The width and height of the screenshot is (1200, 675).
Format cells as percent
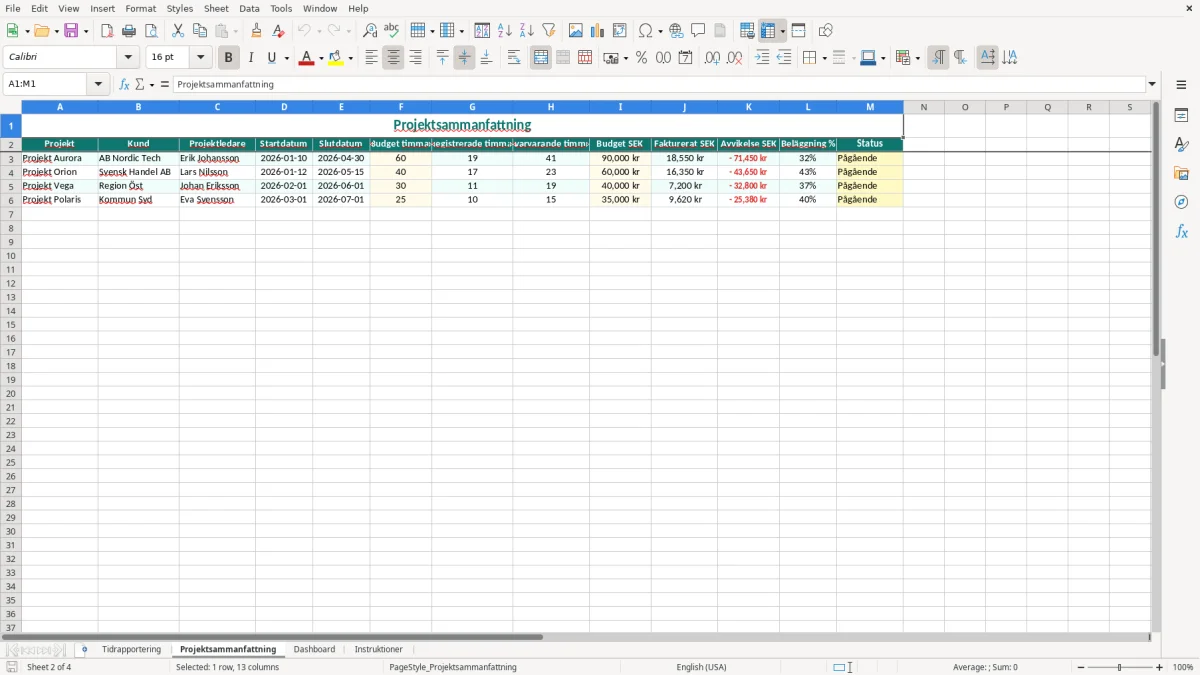pyautogui.click(x=641, y=58)
